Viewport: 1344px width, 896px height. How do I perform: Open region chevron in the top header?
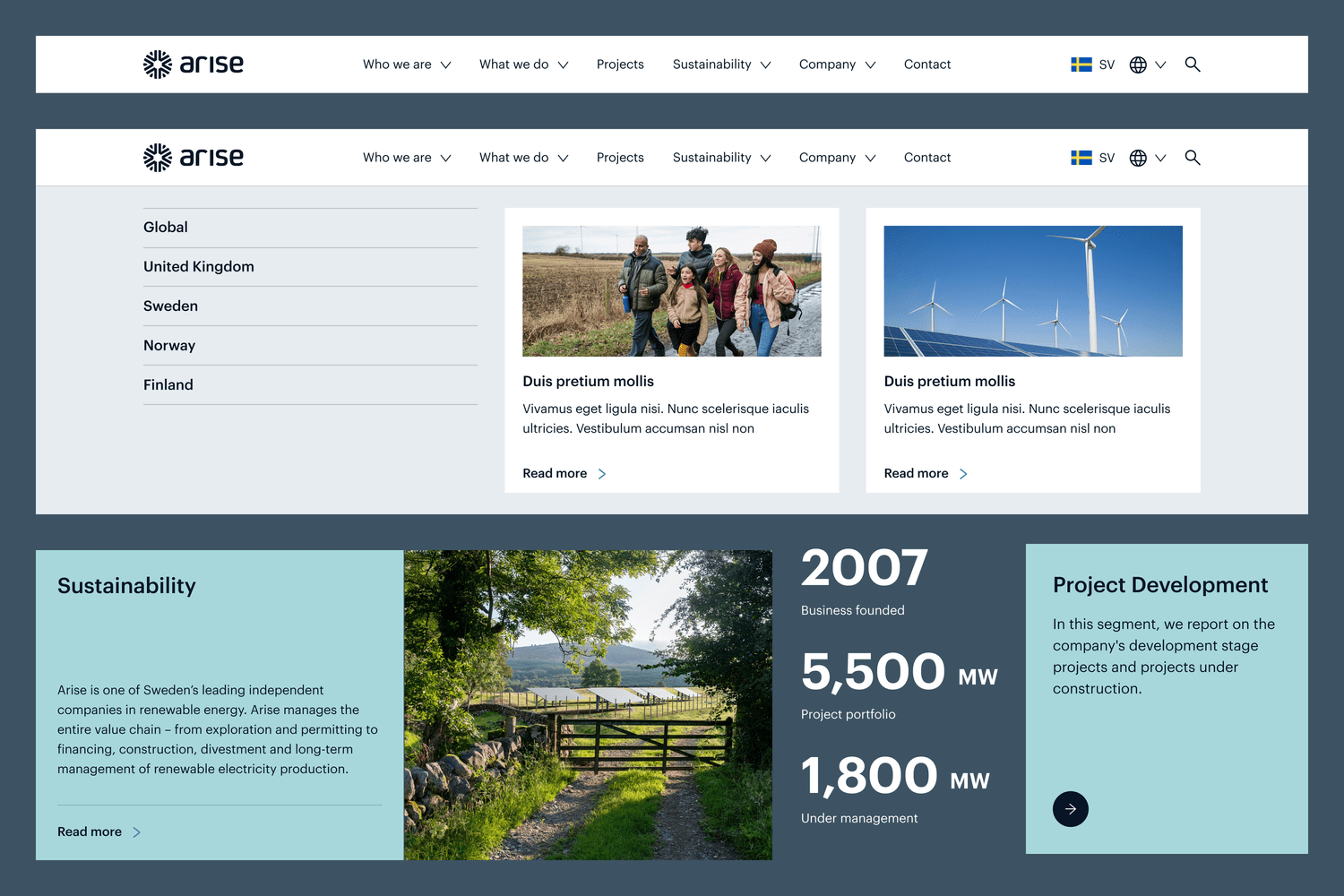click(x=1160, y=65)
